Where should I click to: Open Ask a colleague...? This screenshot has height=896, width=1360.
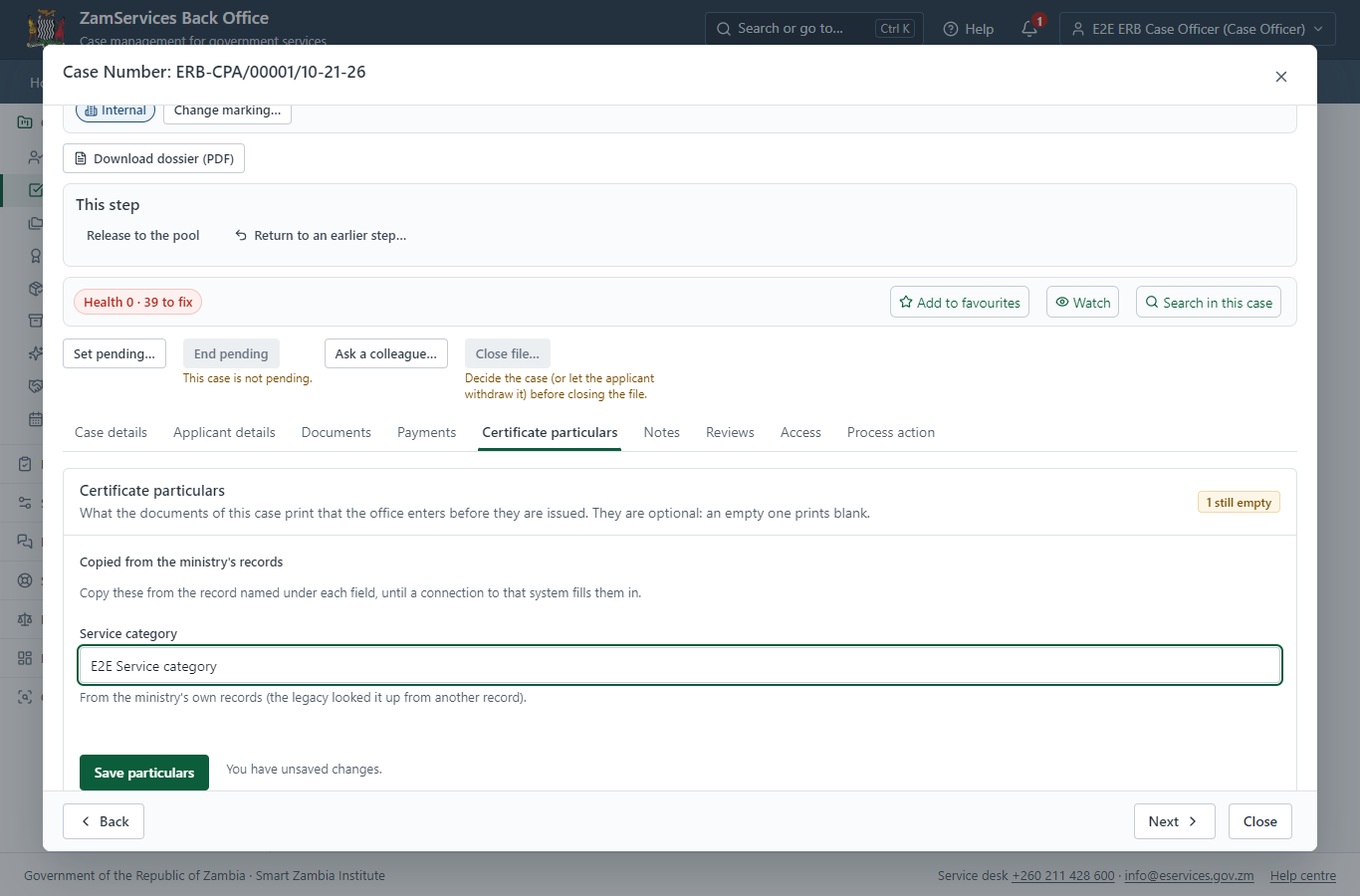click(386, 353)
